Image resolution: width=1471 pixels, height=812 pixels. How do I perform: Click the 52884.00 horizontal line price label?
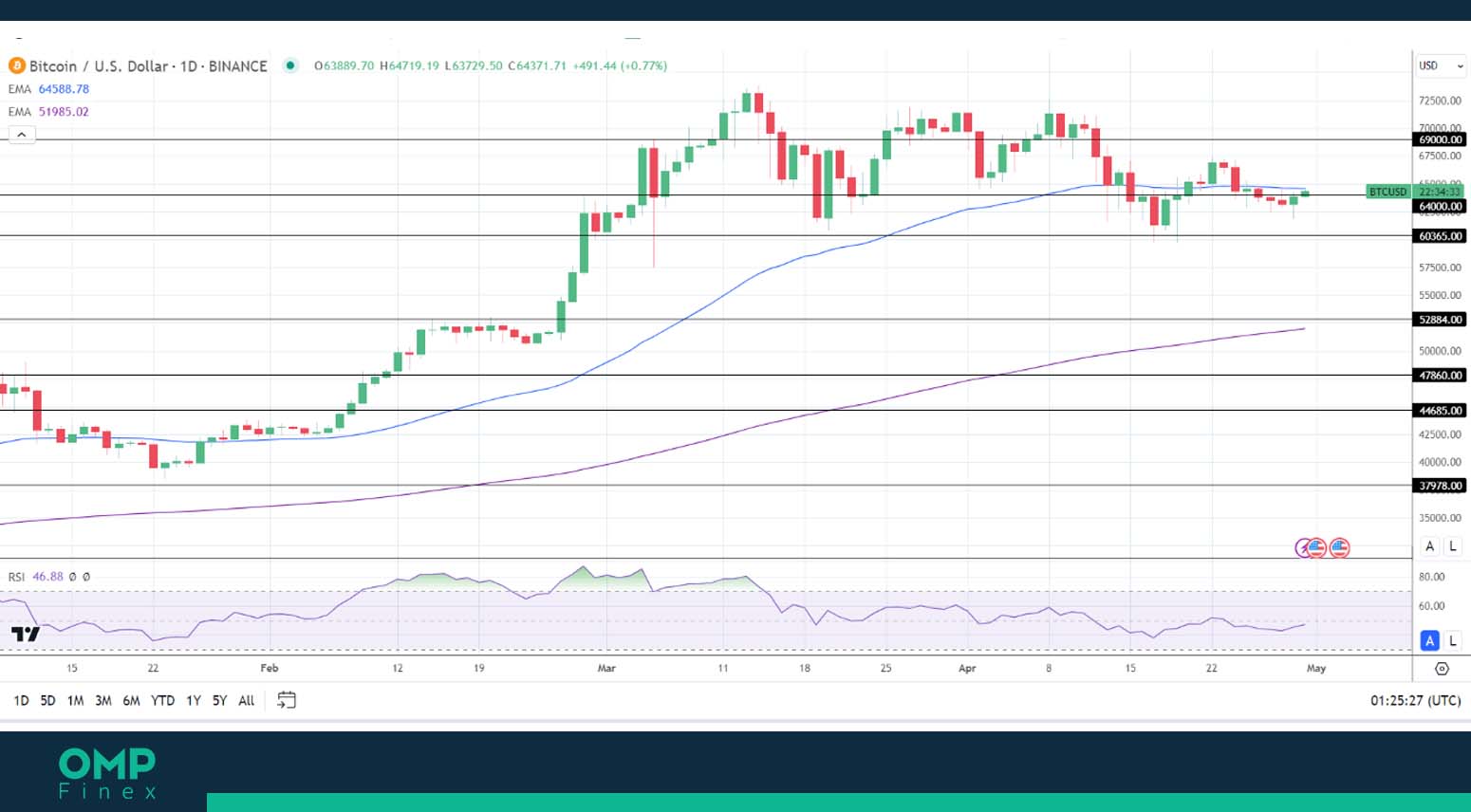(1441, 320)
